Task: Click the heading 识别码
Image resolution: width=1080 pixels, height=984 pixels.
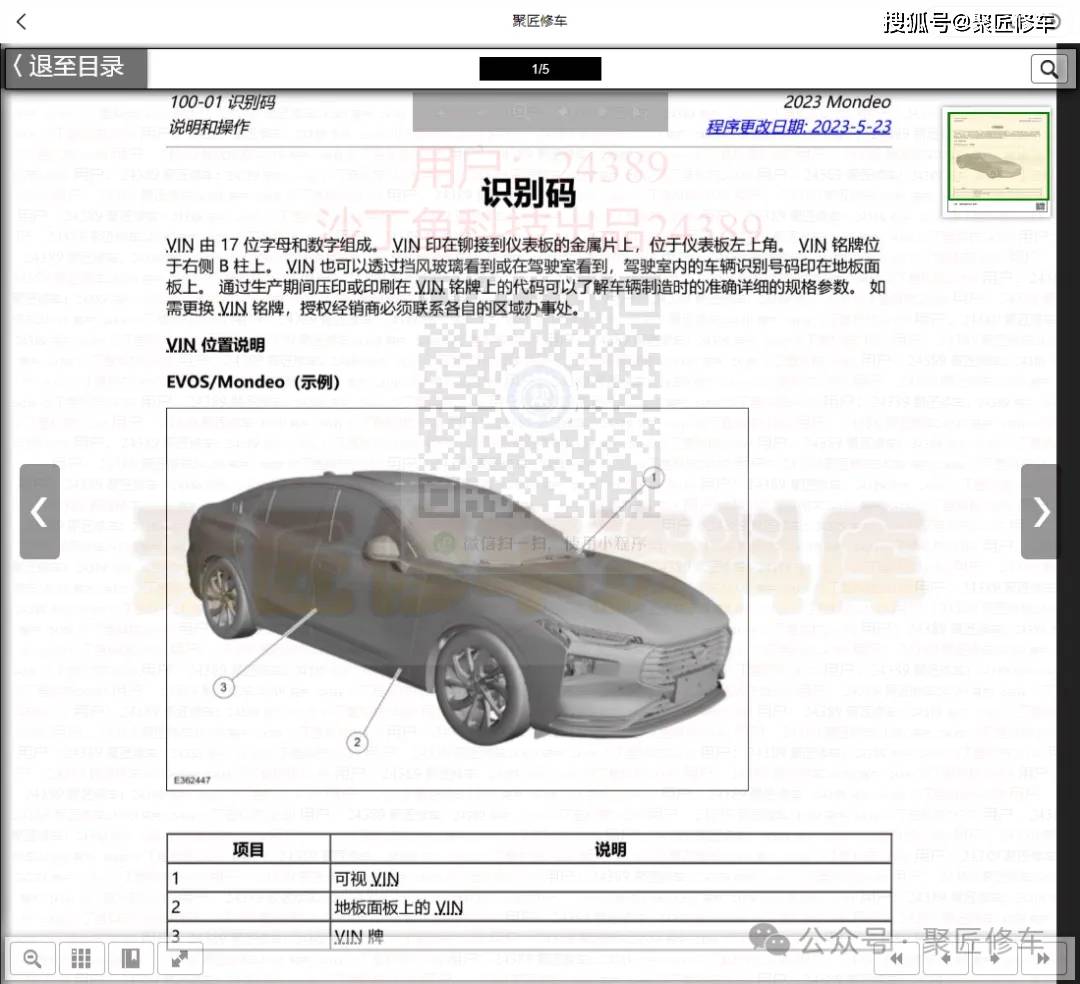Action: (x=528, y=192)
